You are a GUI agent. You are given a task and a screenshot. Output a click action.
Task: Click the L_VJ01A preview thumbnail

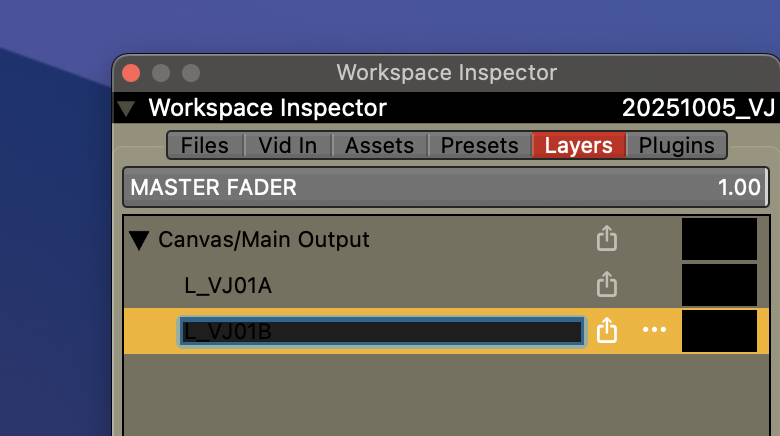719,285
